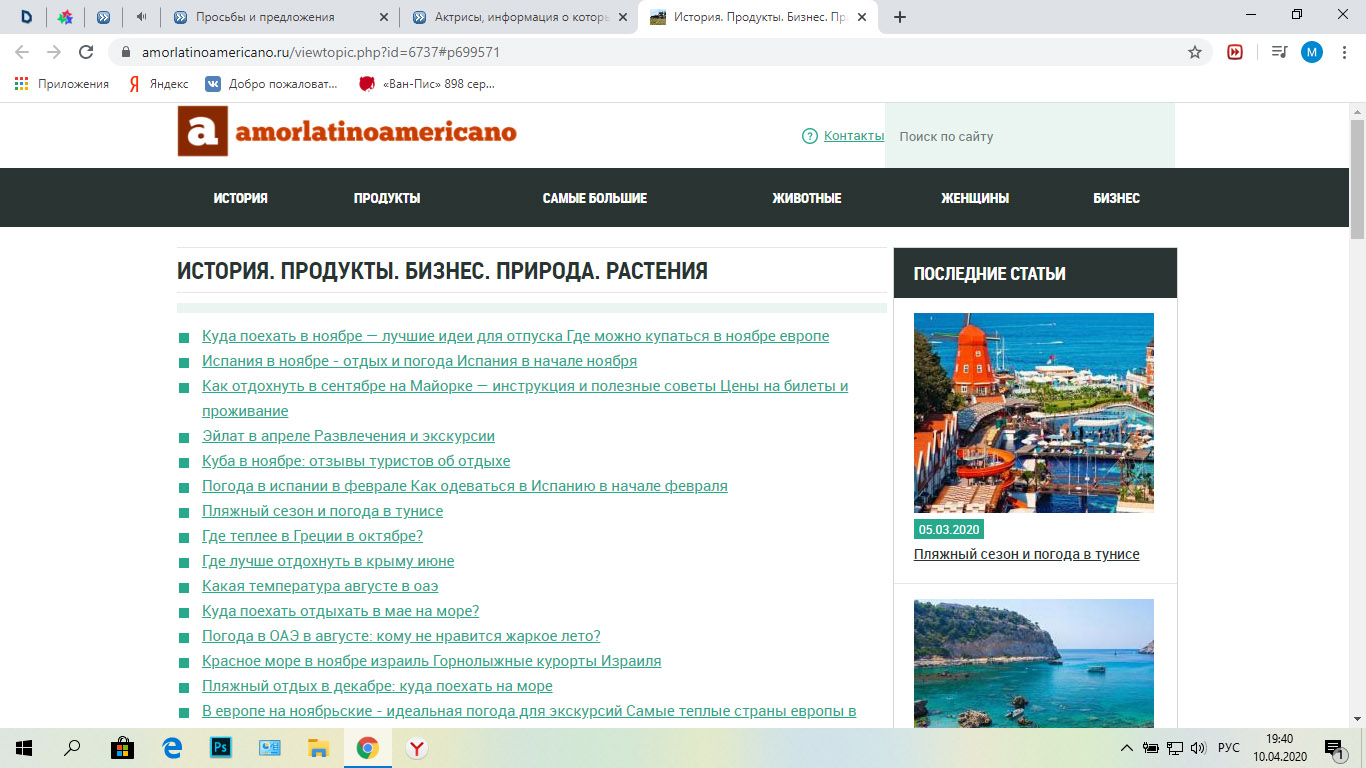Switch to the pinned tab with colorful star icon
1366x768 pixels.
[65, 17]
